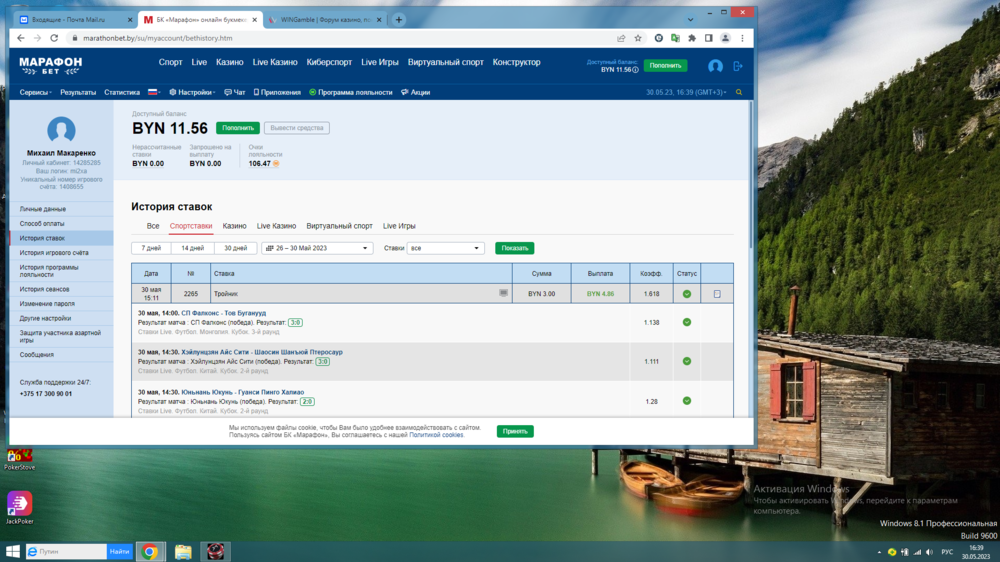Switch to the Казино history tab
Image resolution: width=1000 pixels, height=562 pixels.
(234, 226)
